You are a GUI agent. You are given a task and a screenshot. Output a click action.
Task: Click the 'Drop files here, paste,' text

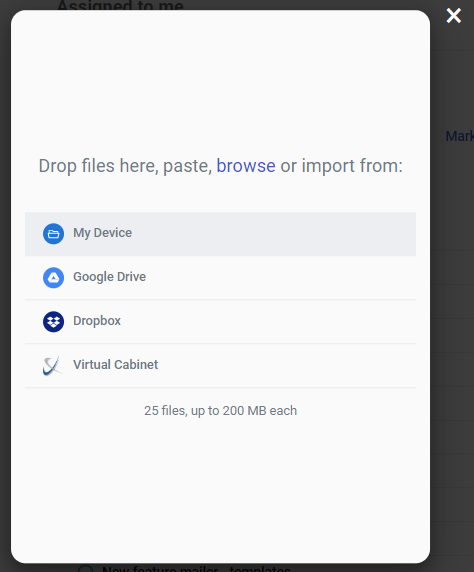[125, 166]
